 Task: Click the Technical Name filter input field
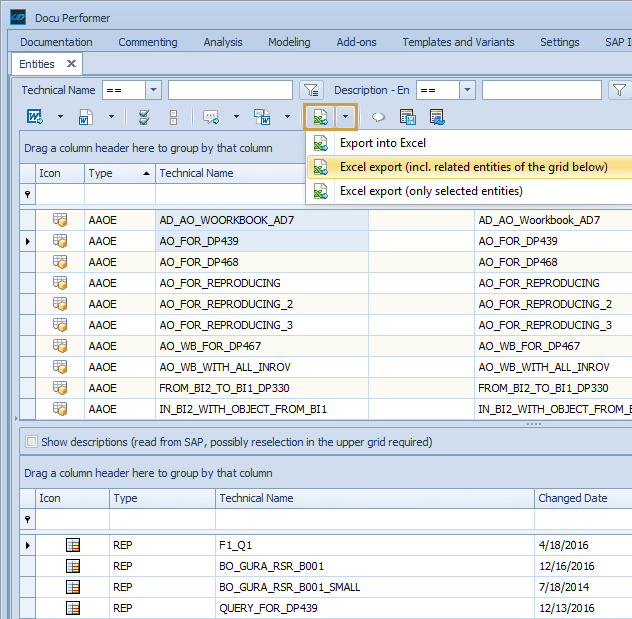230,90
